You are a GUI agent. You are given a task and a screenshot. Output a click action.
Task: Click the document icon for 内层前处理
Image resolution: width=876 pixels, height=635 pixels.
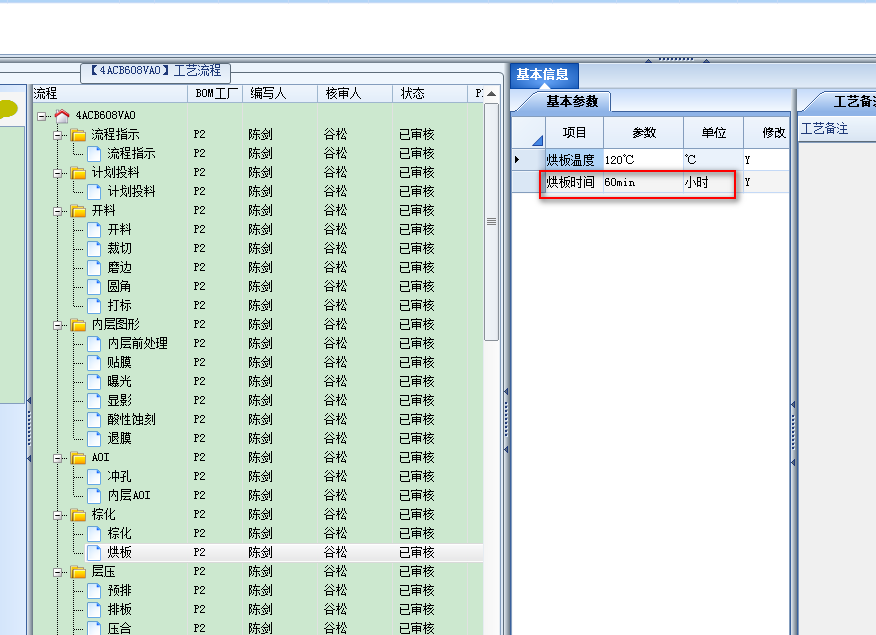tap(94, 343)
